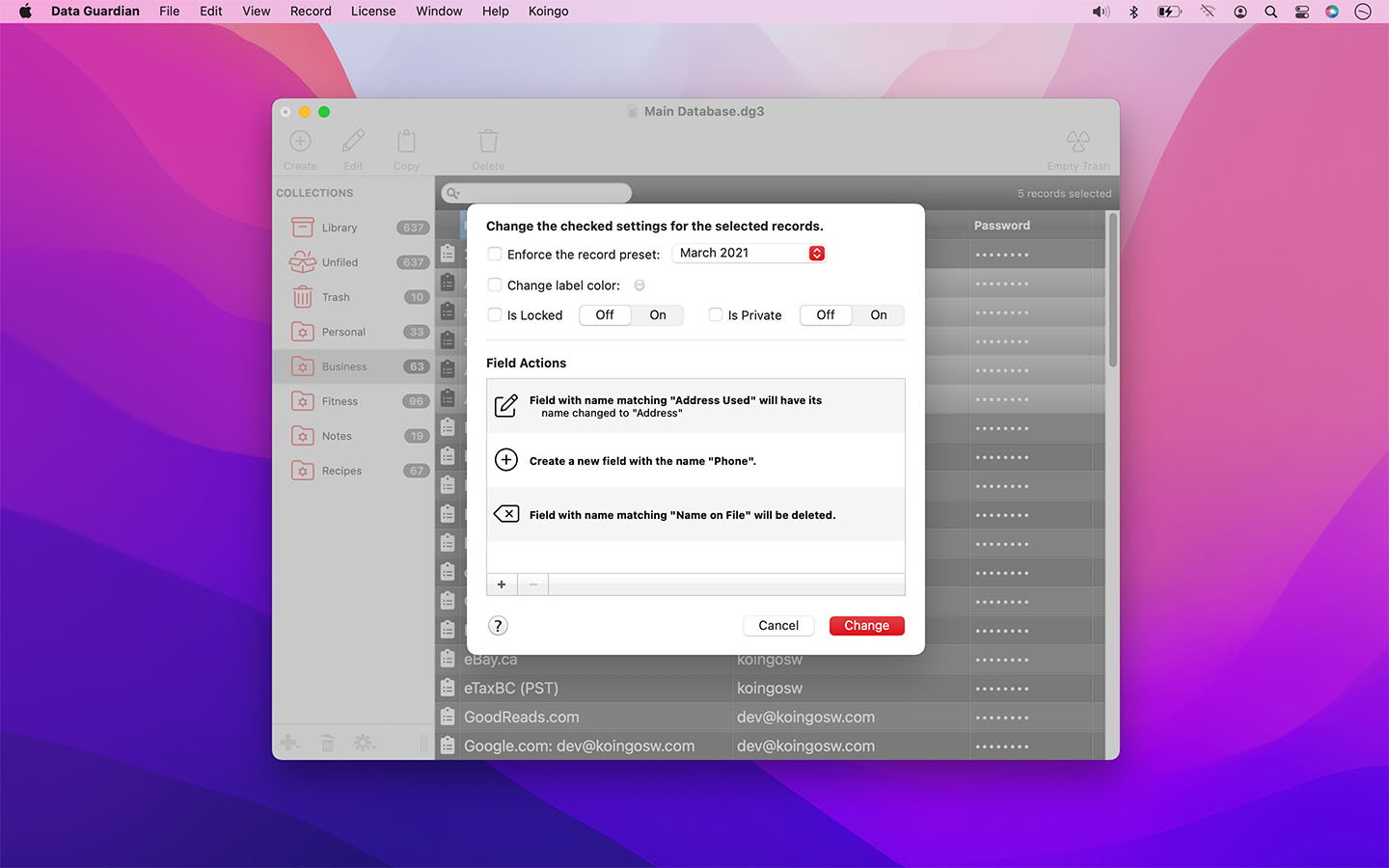Image resolution: width=1389 pixels, height=868 pixels.
Task: Set Is Private segment to Off
Action: pos(826,315)
